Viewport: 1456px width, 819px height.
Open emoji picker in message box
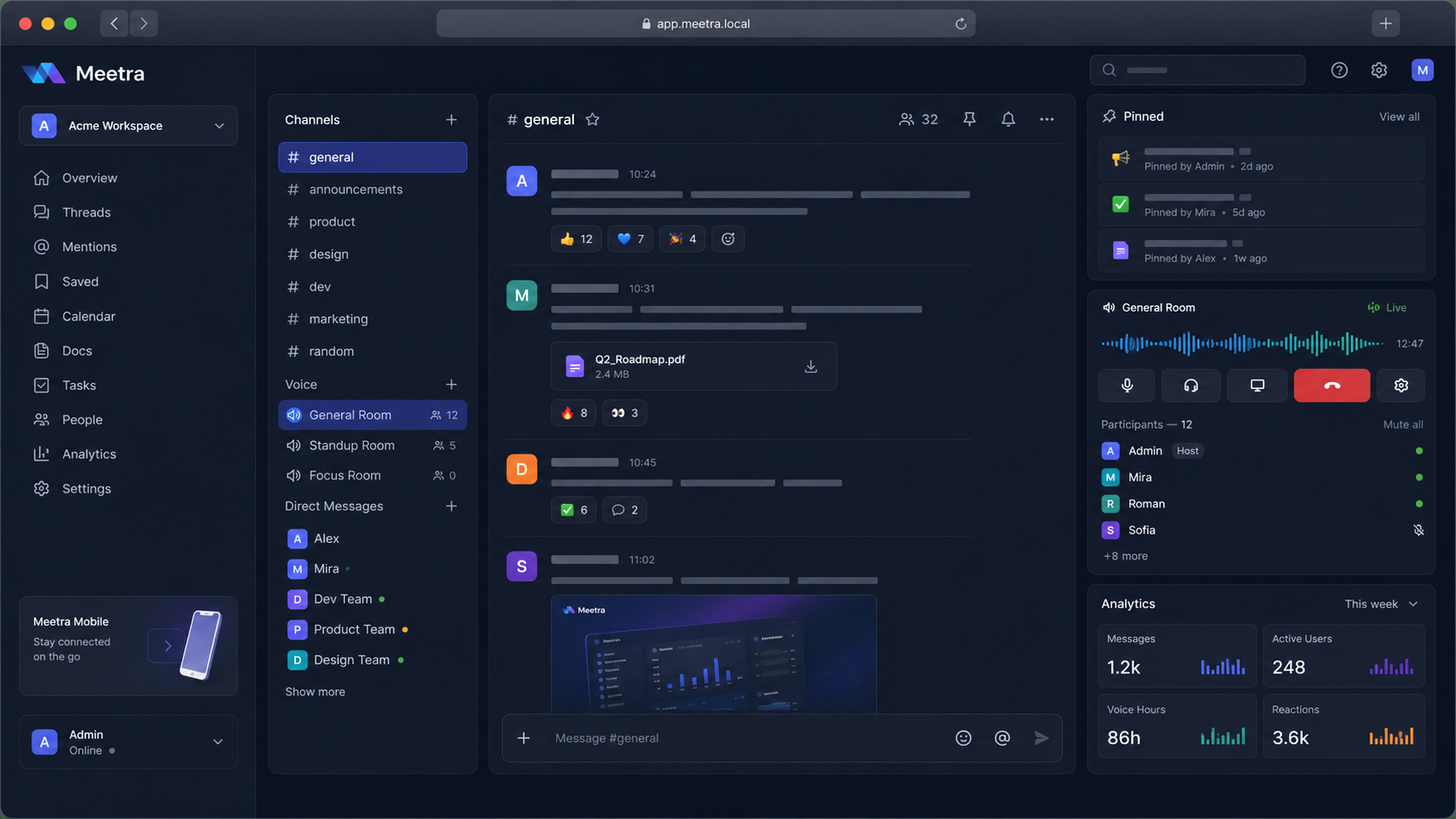(963, 738)
